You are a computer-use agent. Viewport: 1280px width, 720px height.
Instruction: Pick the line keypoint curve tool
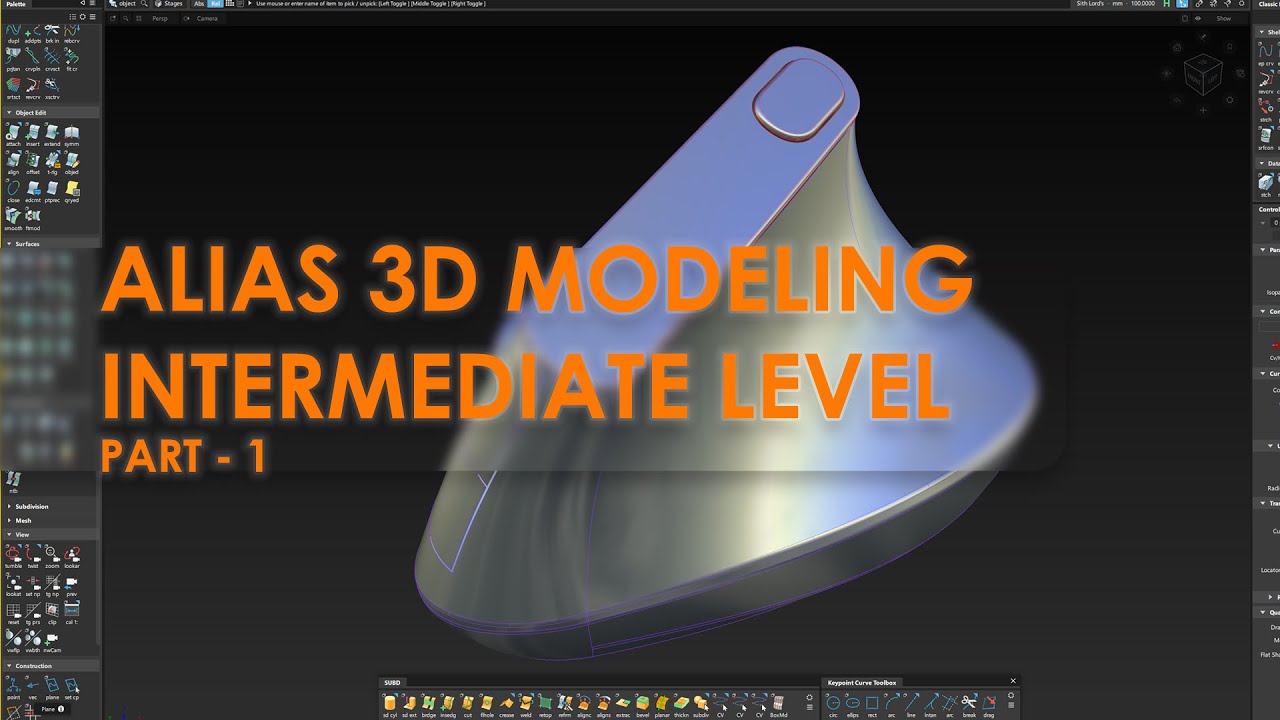tap(911, 706)
